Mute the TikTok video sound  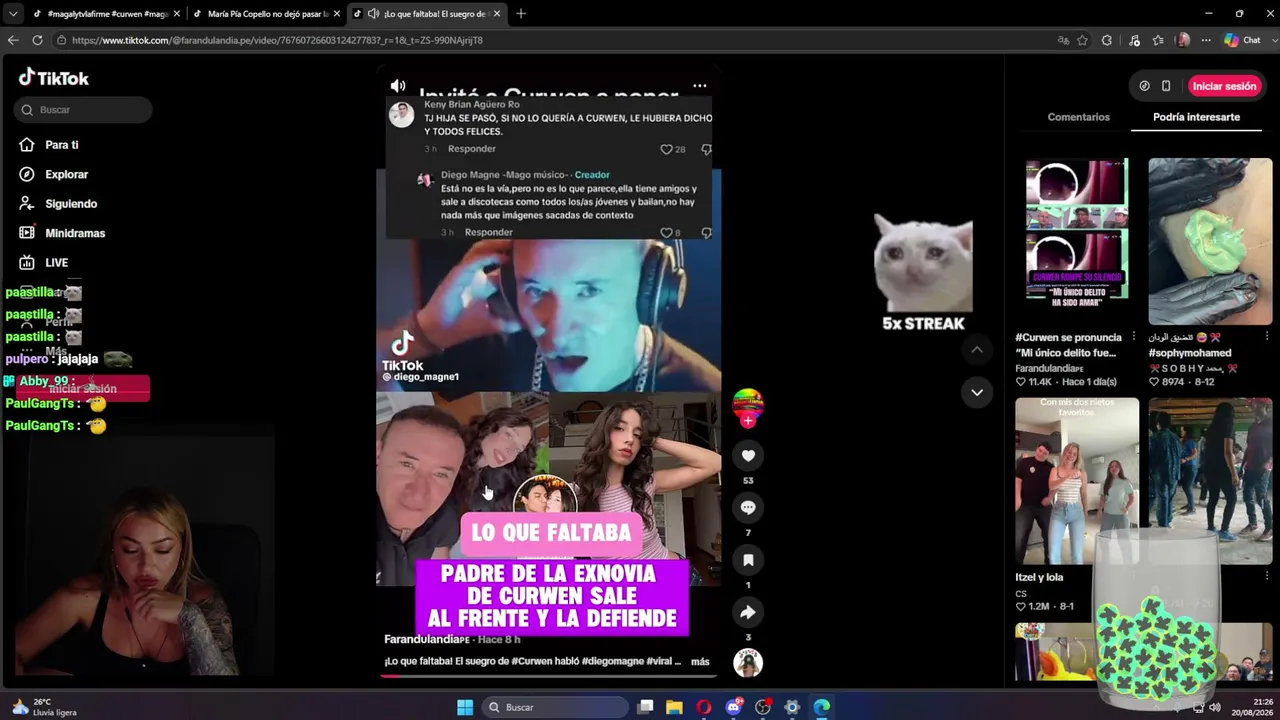(398, 86)
